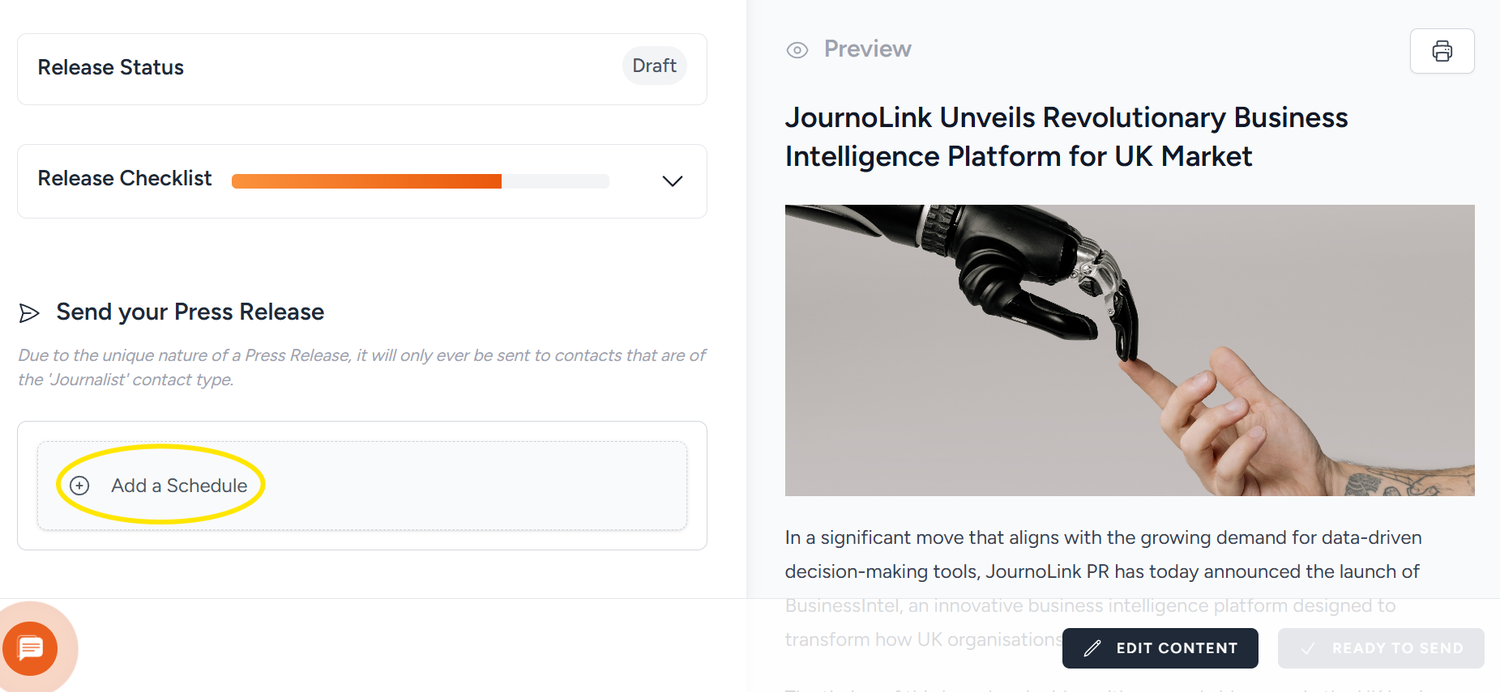Click the orange Release Checklist progress bar
The width and height of the screenshot is (1500, 692).
coord(366,181)
